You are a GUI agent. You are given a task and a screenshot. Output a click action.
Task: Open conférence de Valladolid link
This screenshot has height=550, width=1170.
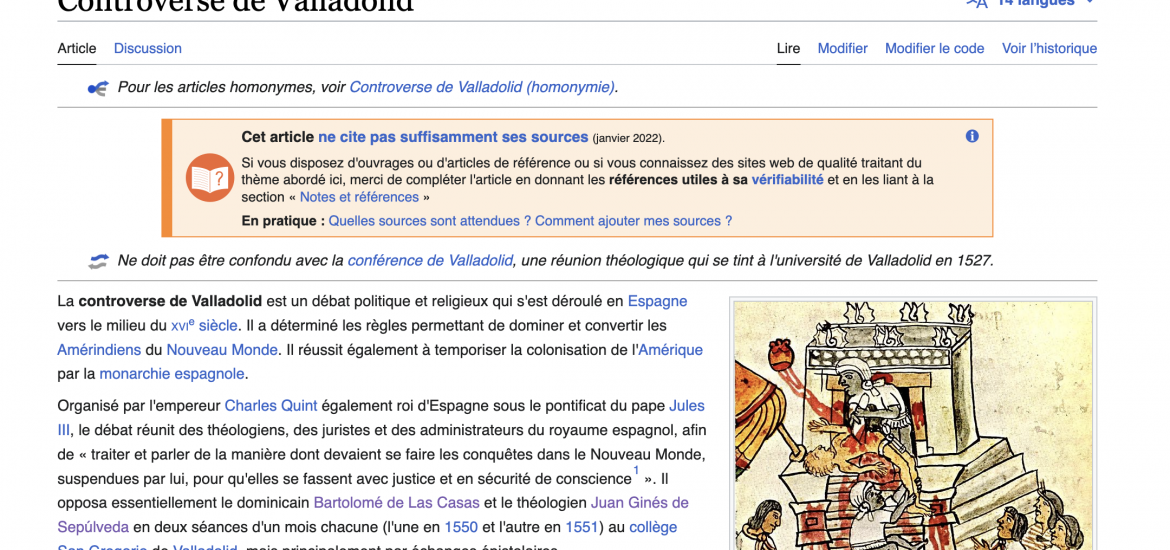point(431,261)
